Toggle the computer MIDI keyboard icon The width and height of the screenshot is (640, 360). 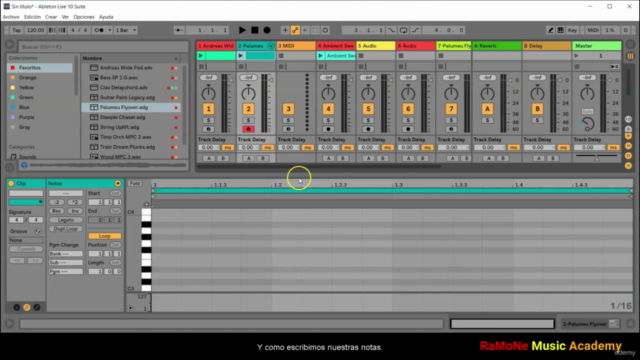point(560,30)
